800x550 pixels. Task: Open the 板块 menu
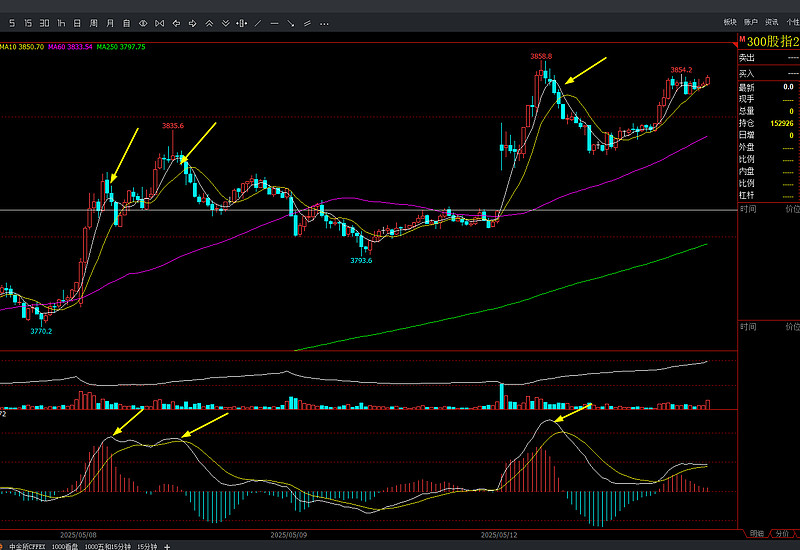tap(729, 22)
